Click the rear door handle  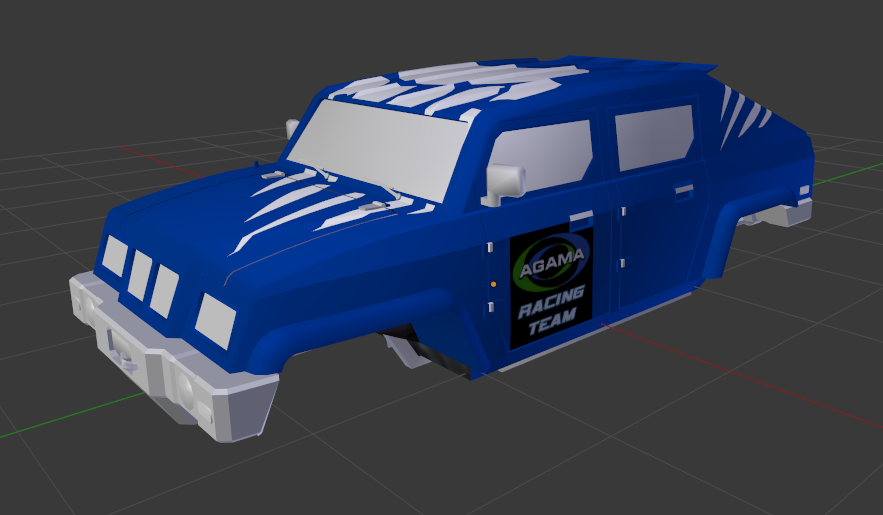click(684, 190)
